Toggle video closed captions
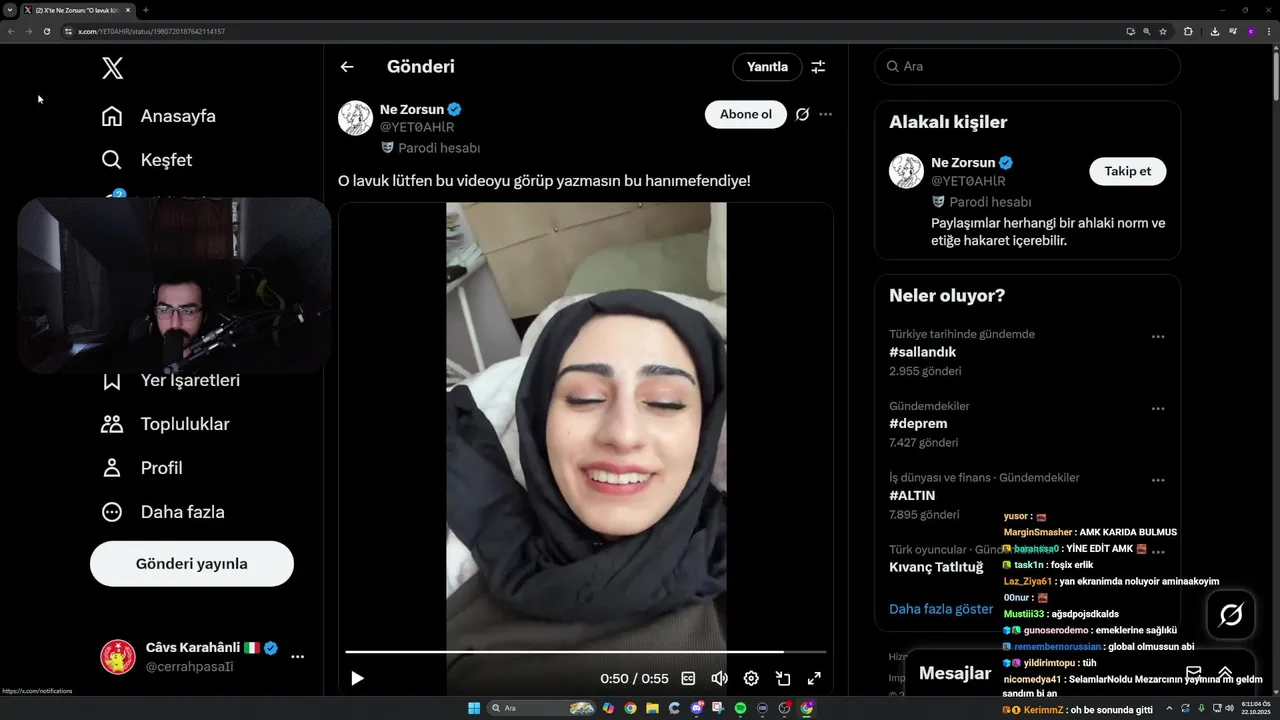Image resolution: width=1280 pixels, height=720 pixels. pyautogui.click(x=688, y=678)
